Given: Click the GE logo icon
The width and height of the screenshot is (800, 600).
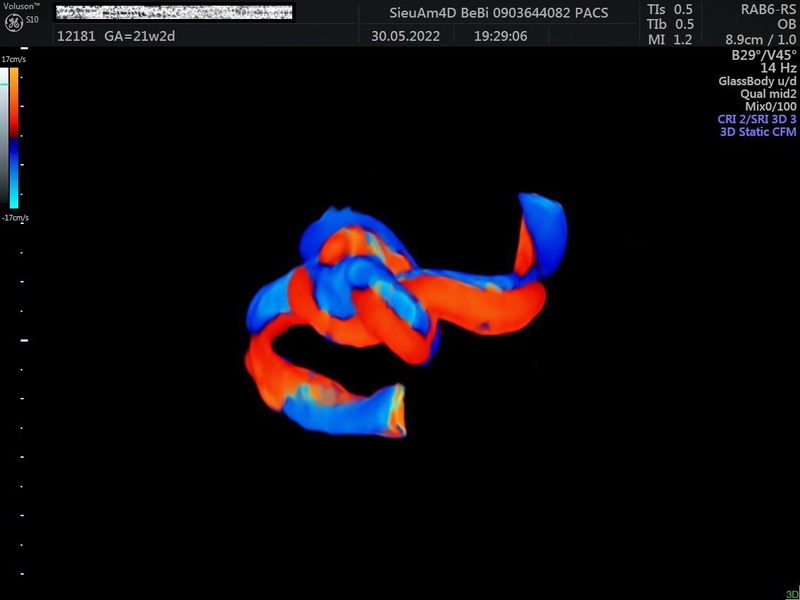Looking at the screenshot, I should pos(14,23).
